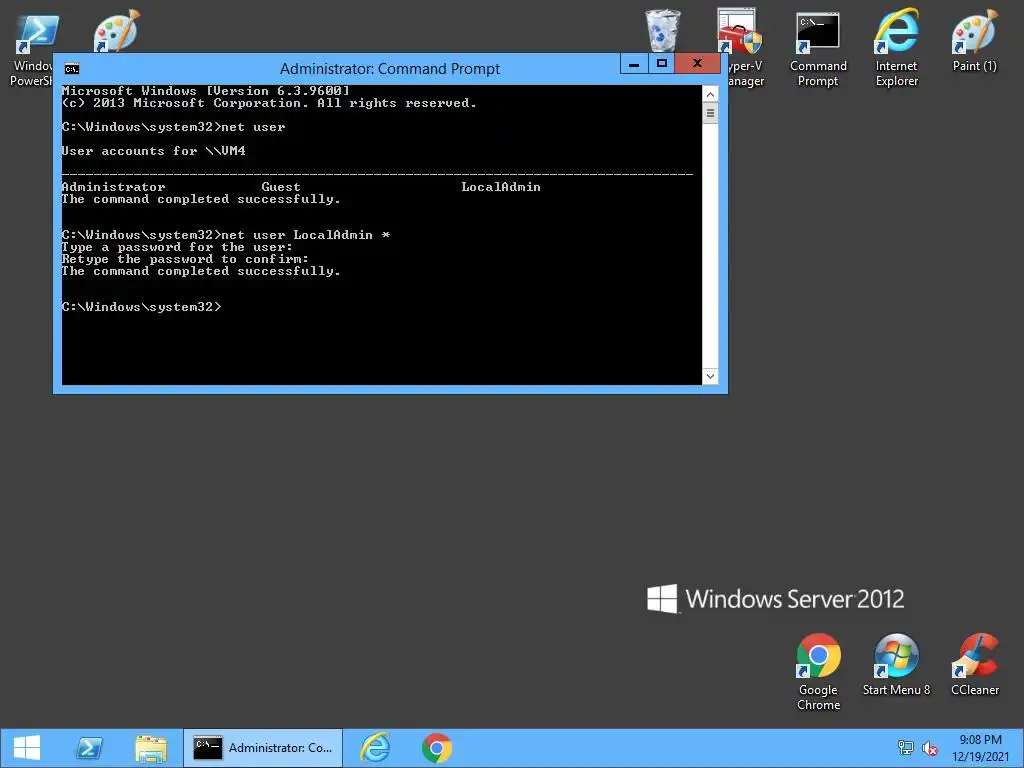Open Paint (1) desktop shortcut
Screen dimensions: 1024x768
pyautogui.click(x=974, y=40)
